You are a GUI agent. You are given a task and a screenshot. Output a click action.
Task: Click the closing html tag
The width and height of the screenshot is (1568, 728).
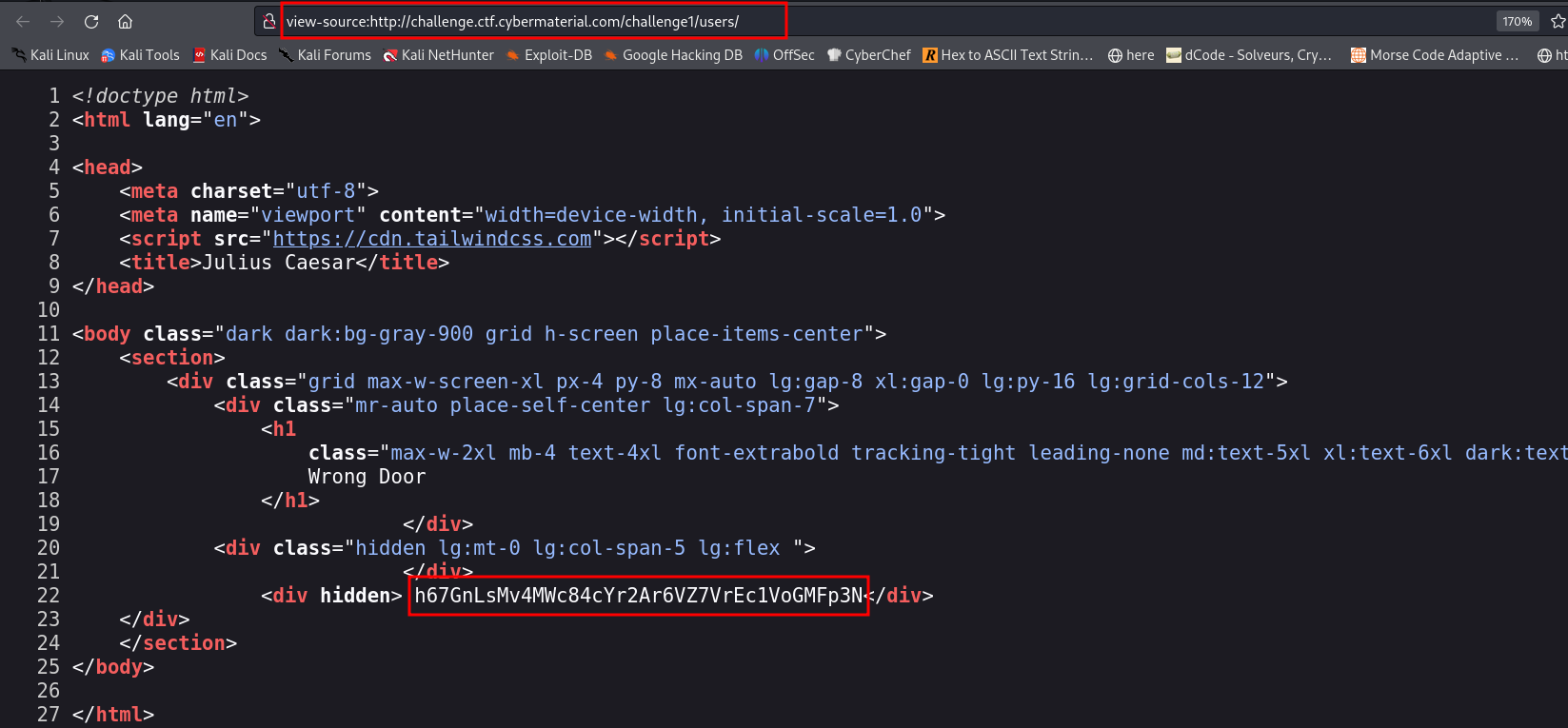[113, 715]
